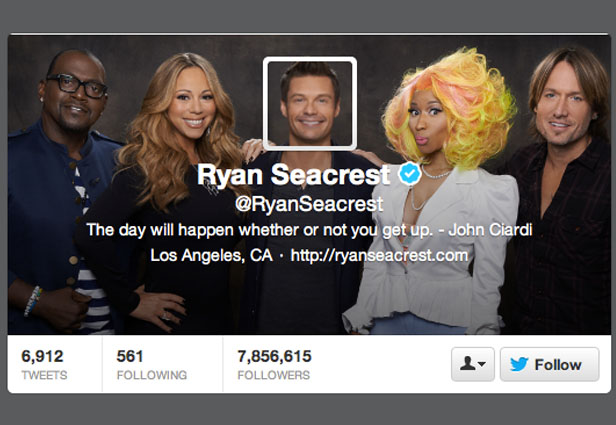Follow Ryan Seacrest
This screenshot has width=616, height=425.
tap(550, 364)
